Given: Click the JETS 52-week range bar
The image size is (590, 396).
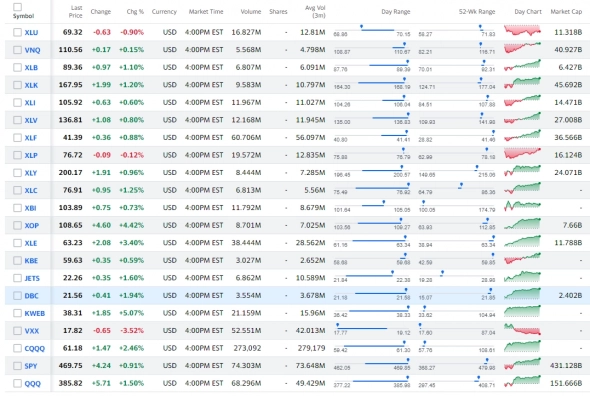Looking at the screenshot, I should pos(457,276).
